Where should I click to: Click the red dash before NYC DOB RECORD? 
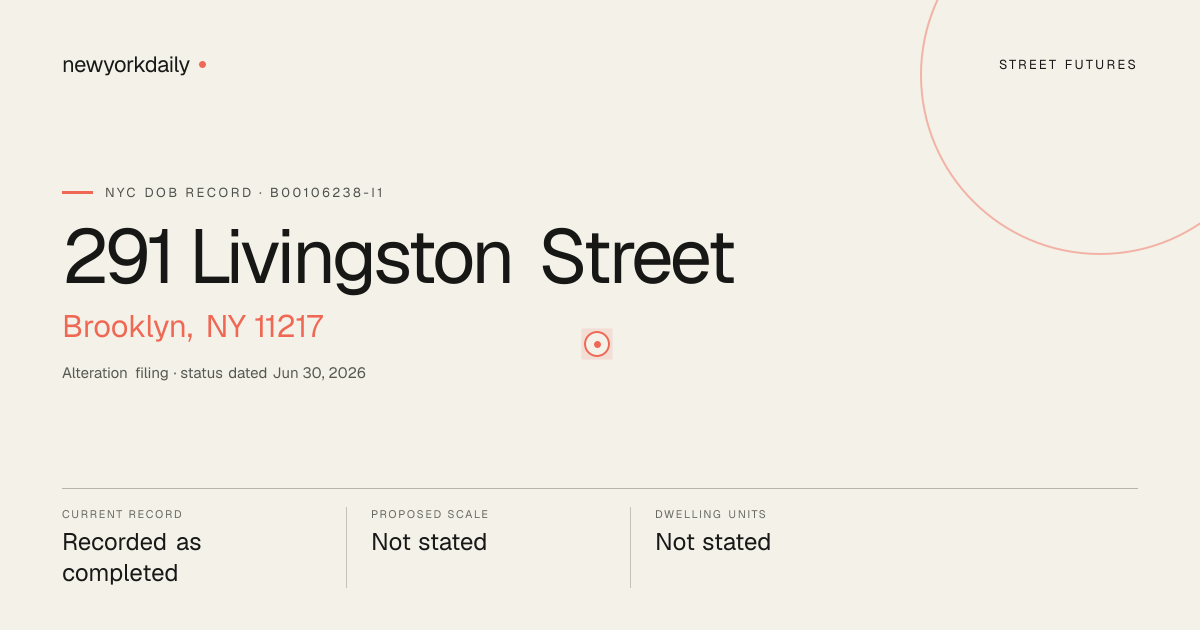click(x=77, y=192)
